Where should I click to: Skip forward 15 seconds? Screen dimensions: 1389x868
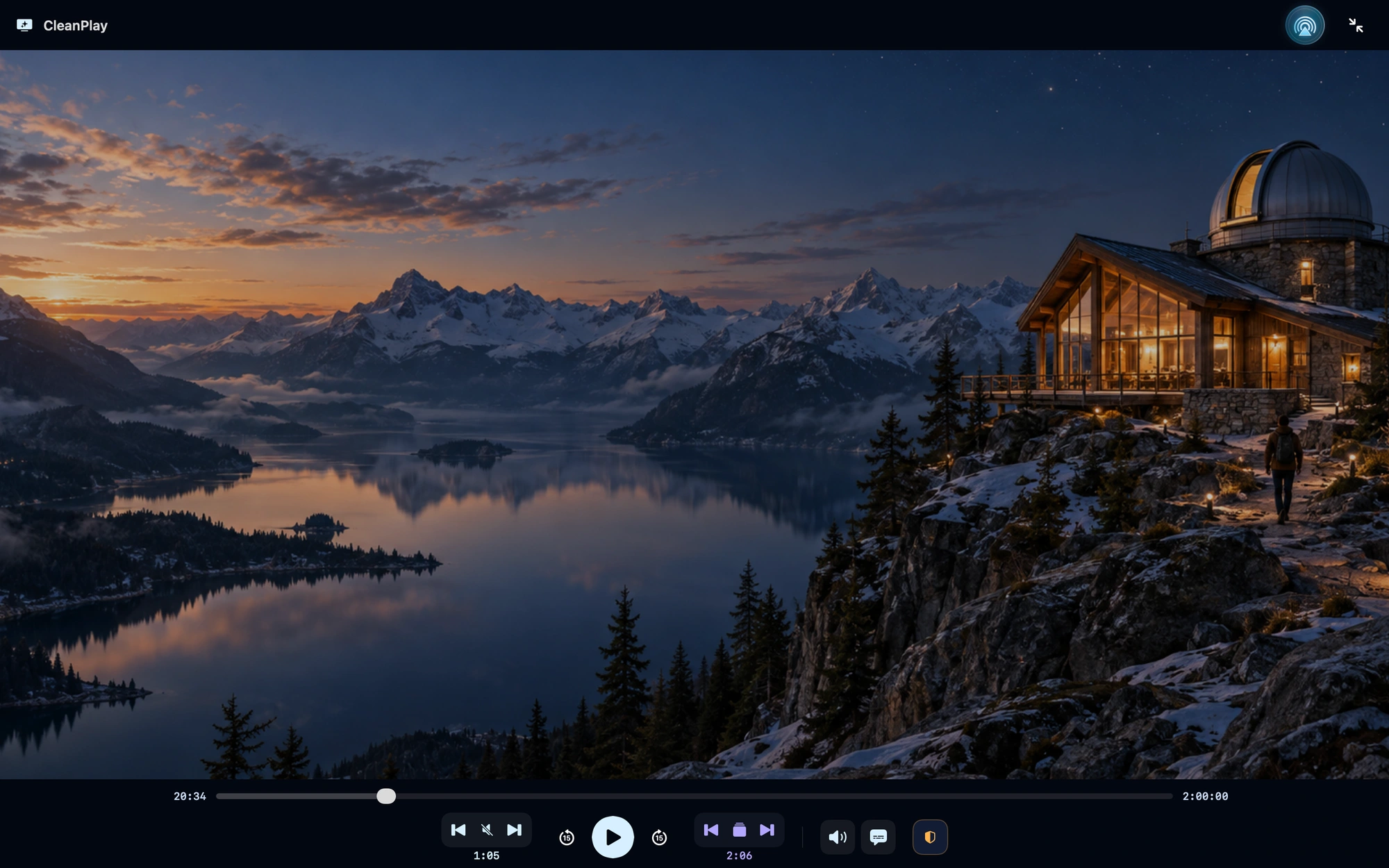click(x=660, y=837)
